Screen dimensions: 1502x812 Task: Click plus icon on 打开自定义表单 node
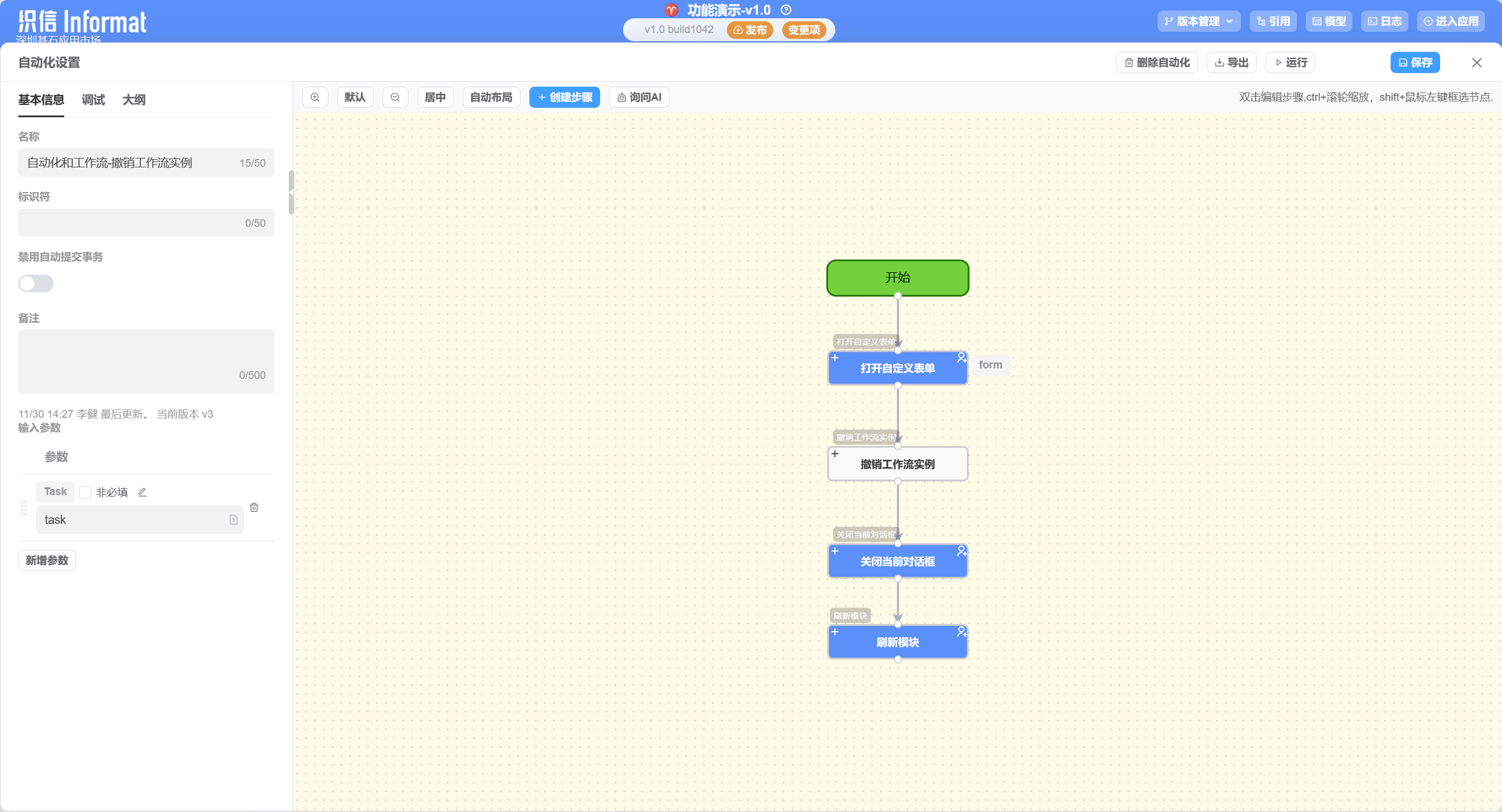point(835,358)
